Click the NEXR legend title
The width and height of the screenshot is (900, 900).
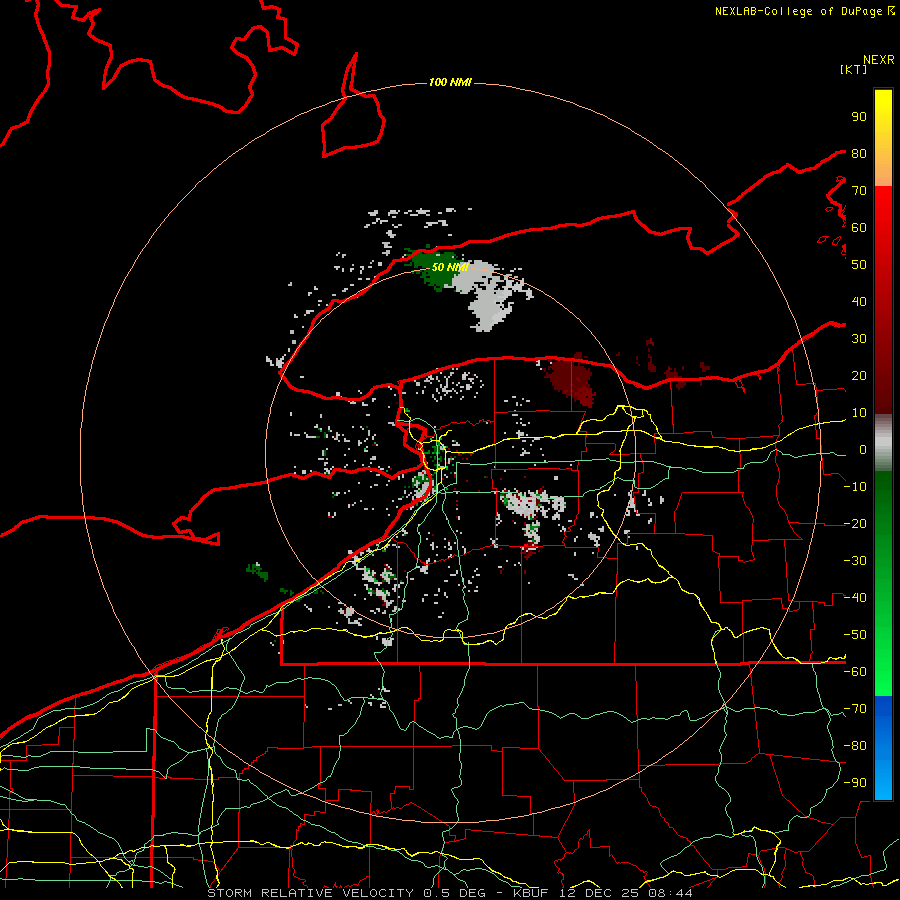click(x=878, y=60)
